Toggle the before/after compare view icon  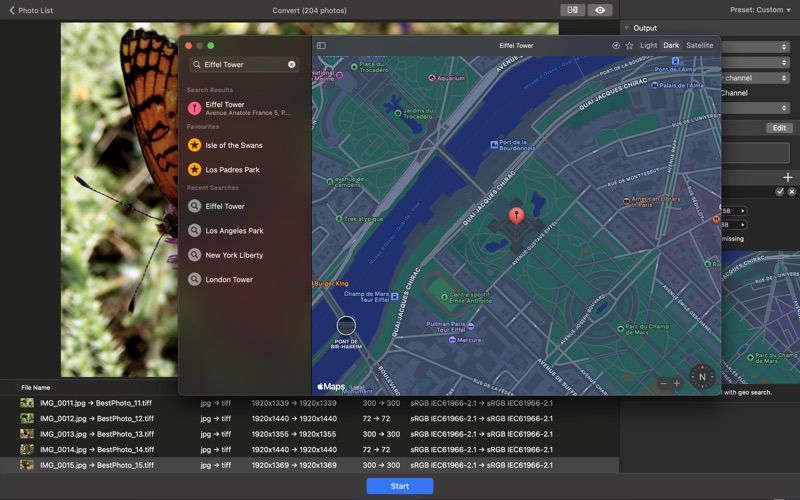[572, 10]
